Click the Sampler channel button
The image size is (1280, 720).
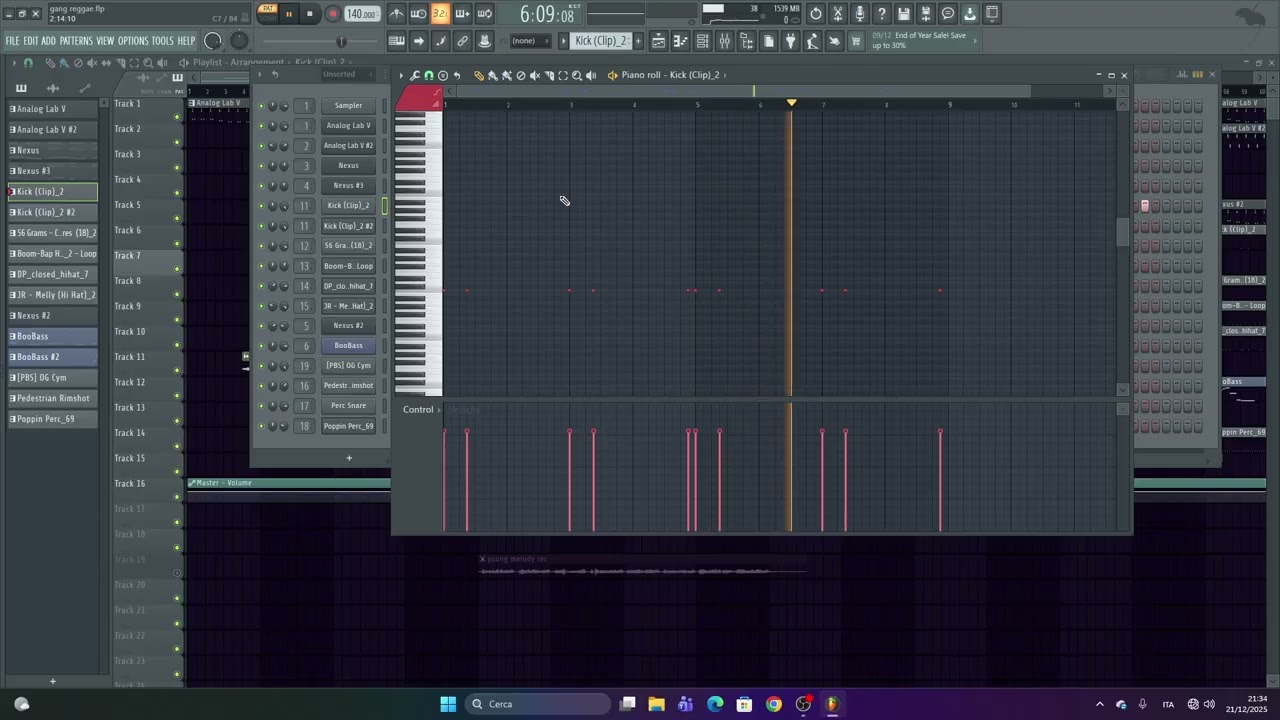[x=348, y=105]
